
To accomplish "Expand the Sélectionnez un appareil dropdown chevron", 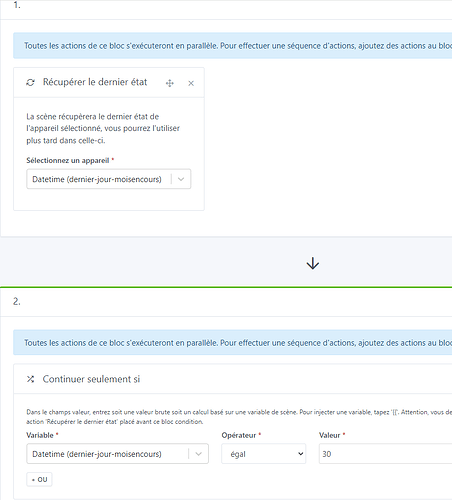I will click(x=181, y=179).
